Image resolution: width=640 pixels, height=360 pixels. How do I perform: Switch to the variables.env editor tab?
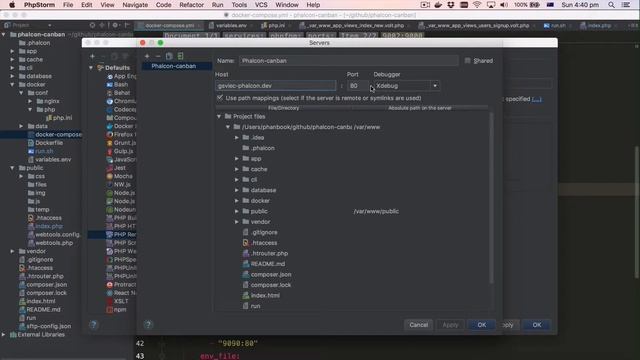tap(231, 25)
